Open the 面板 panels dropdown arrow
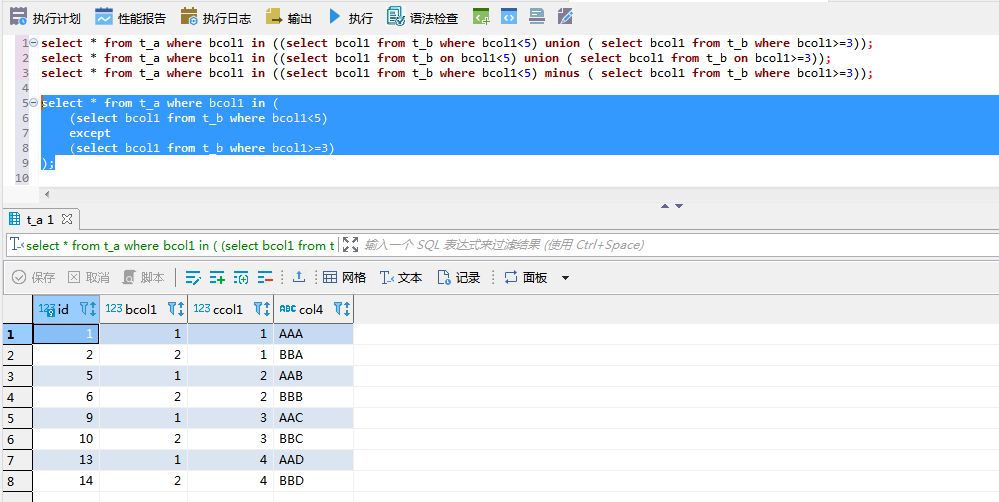Viewport: 999px width, 502px height. coord(565,278)
